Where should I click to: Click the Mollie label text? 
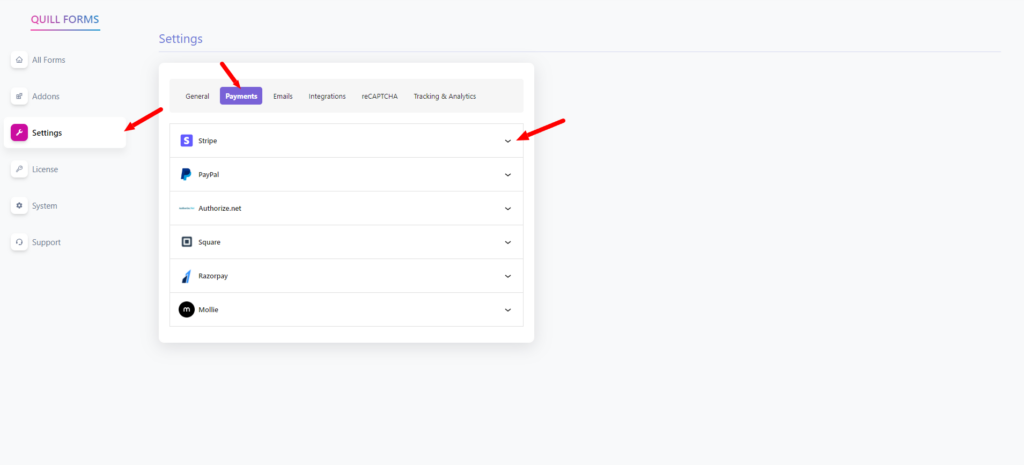click(208, 310)
